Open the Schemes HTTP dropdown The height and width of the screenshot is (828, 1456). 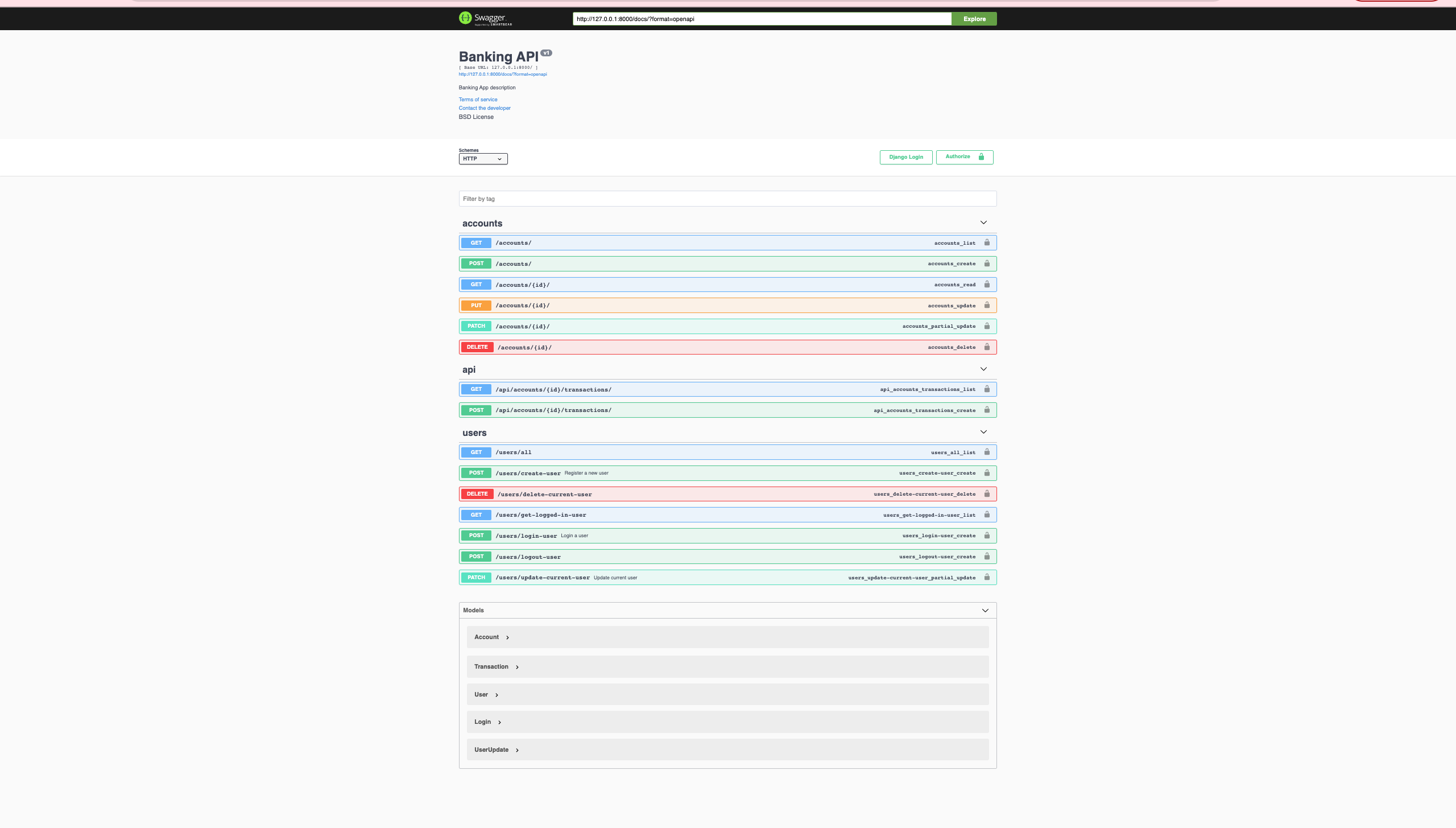pyautogui.click(x=483, y=159)
